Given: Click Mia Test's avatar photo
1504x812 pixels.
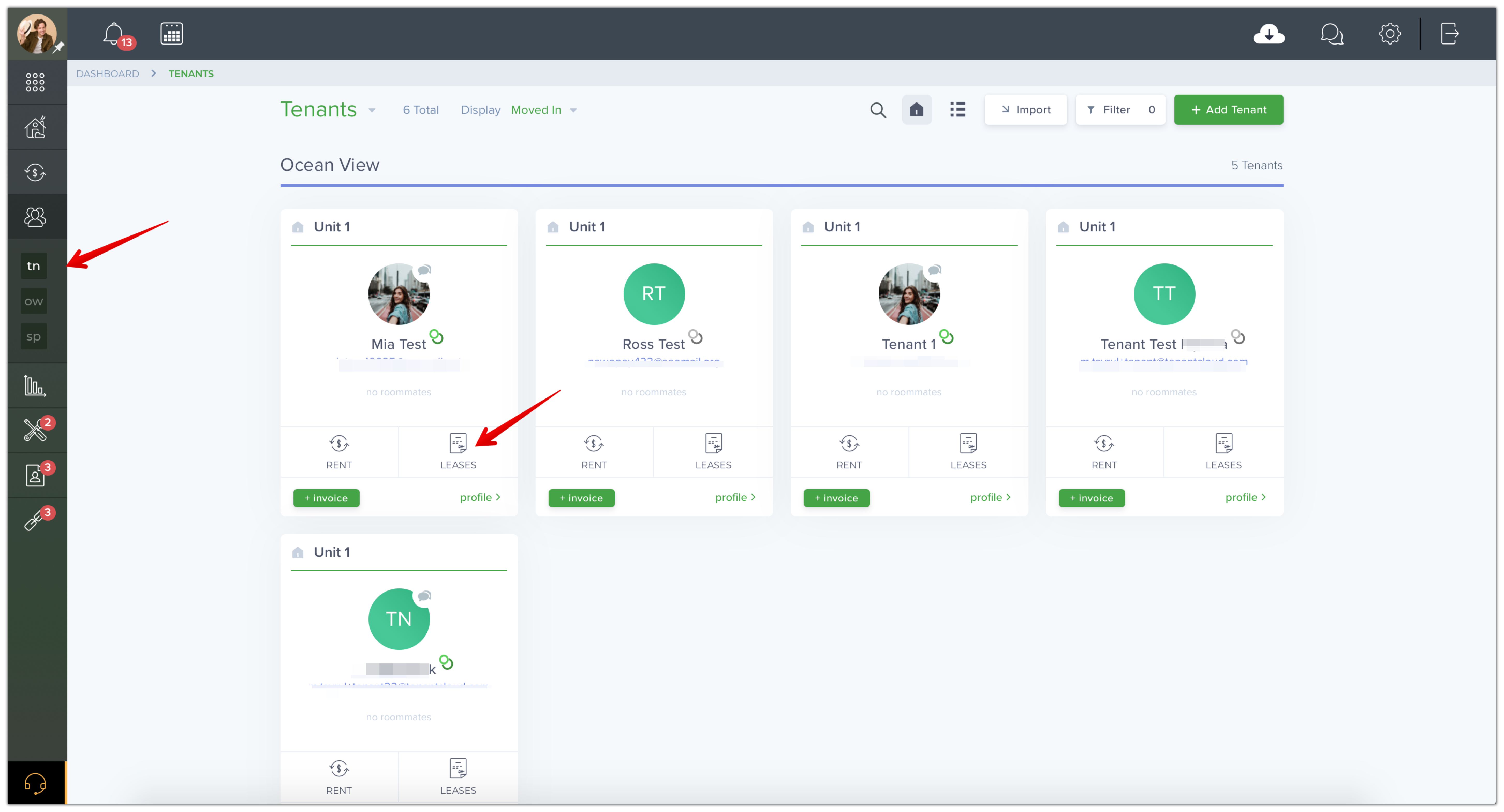Looking at the screenshot, I should pyautogui.click(x=399, y=294).
